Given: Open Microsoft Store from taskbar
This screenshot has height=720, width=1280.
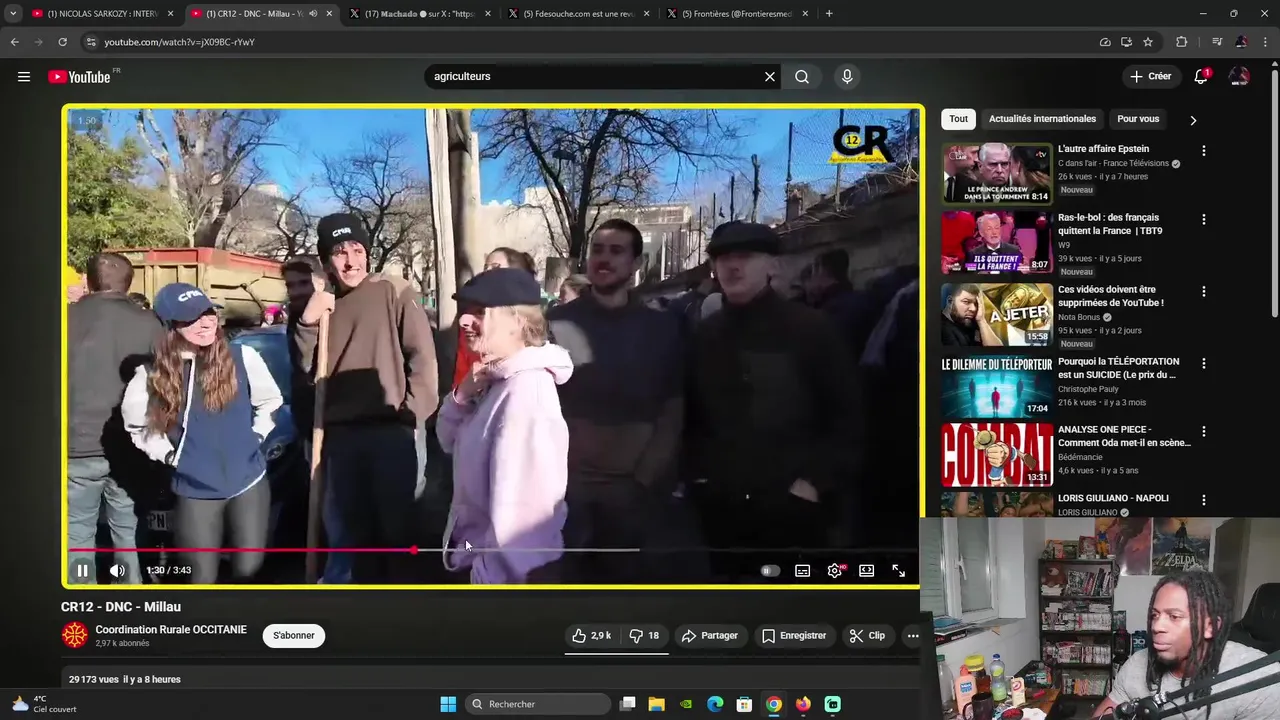Looking at the screenshot, I should click(x=744, y=704).
